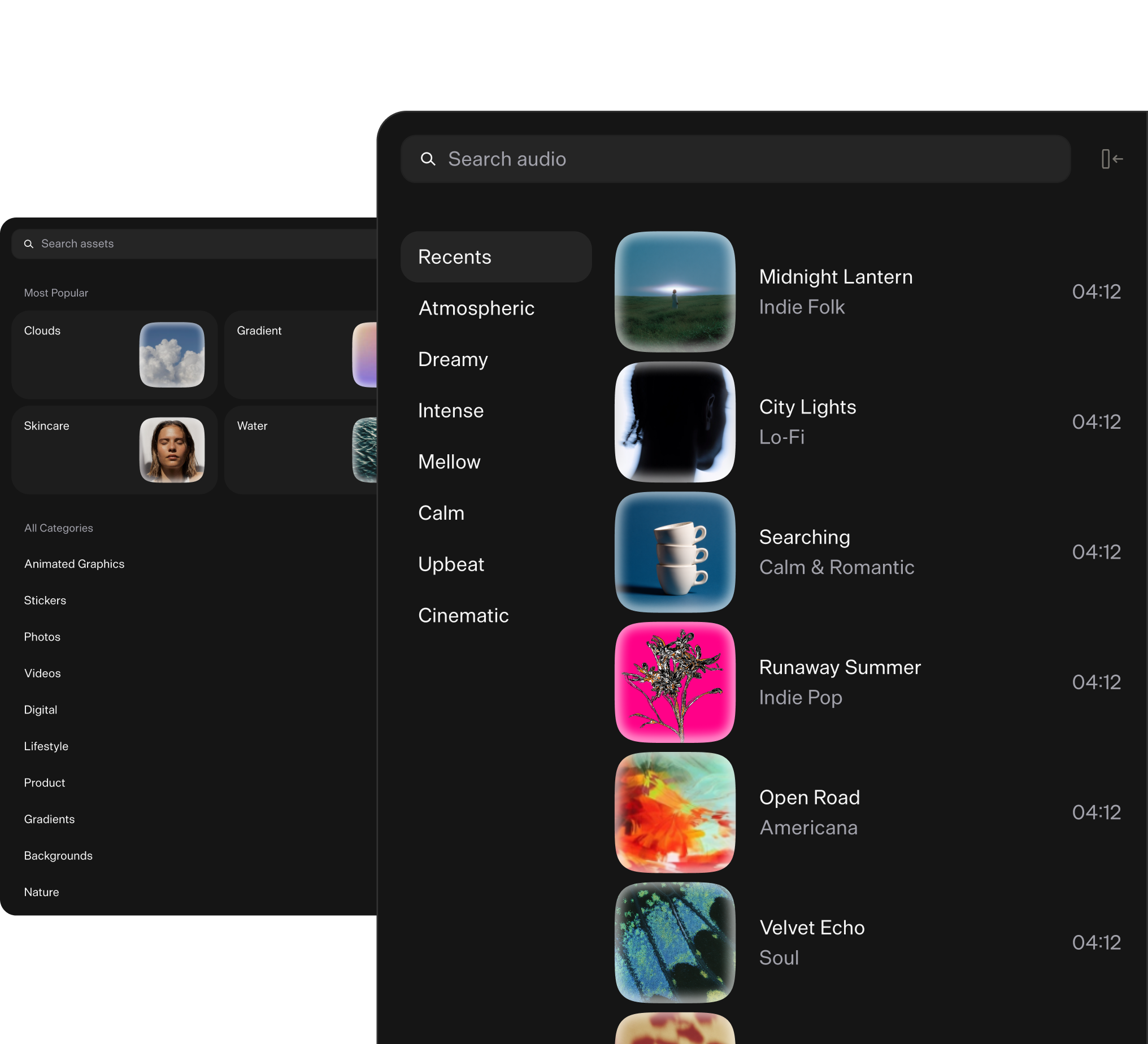Viewport: 1148px width, 1044px height.
Task: Open the Stickers category
Action: [x=45, y=601]
